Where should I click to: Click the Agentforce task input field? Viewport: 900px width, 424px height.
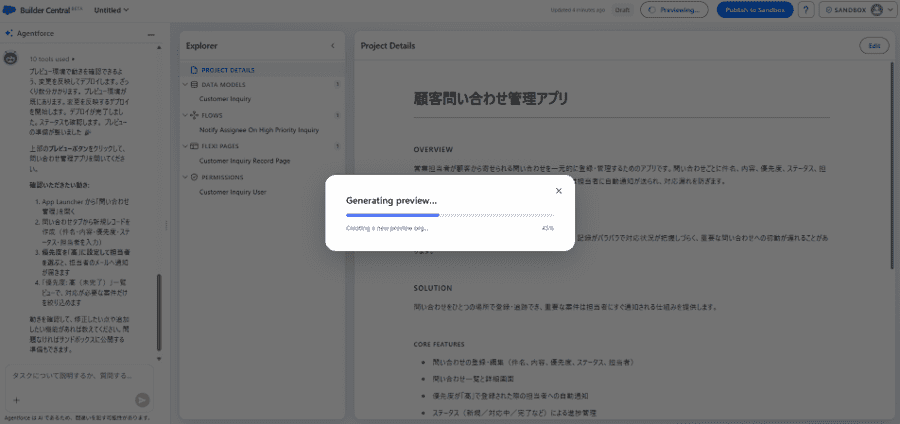click(x=79, y=376)
